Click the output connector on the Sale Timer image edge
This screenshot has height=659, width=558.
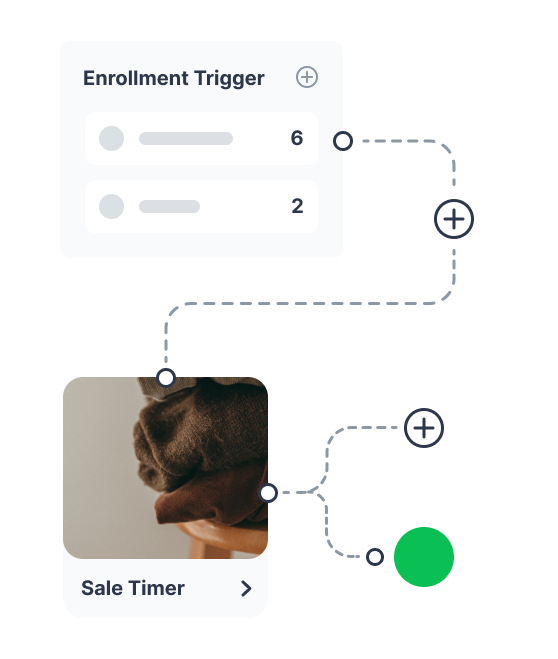(x=268, y=493)
